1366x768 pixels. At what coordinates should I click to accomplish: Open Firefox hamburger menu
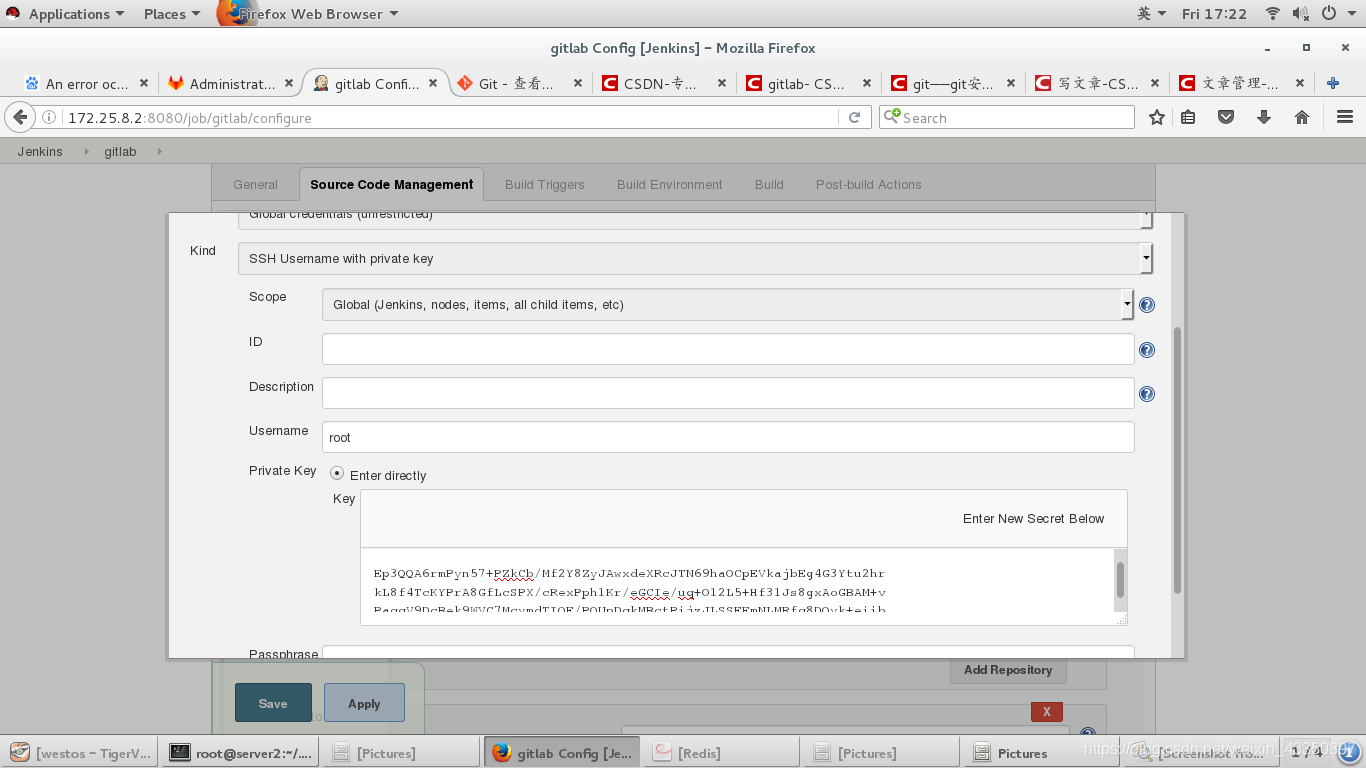(1345, 117)
